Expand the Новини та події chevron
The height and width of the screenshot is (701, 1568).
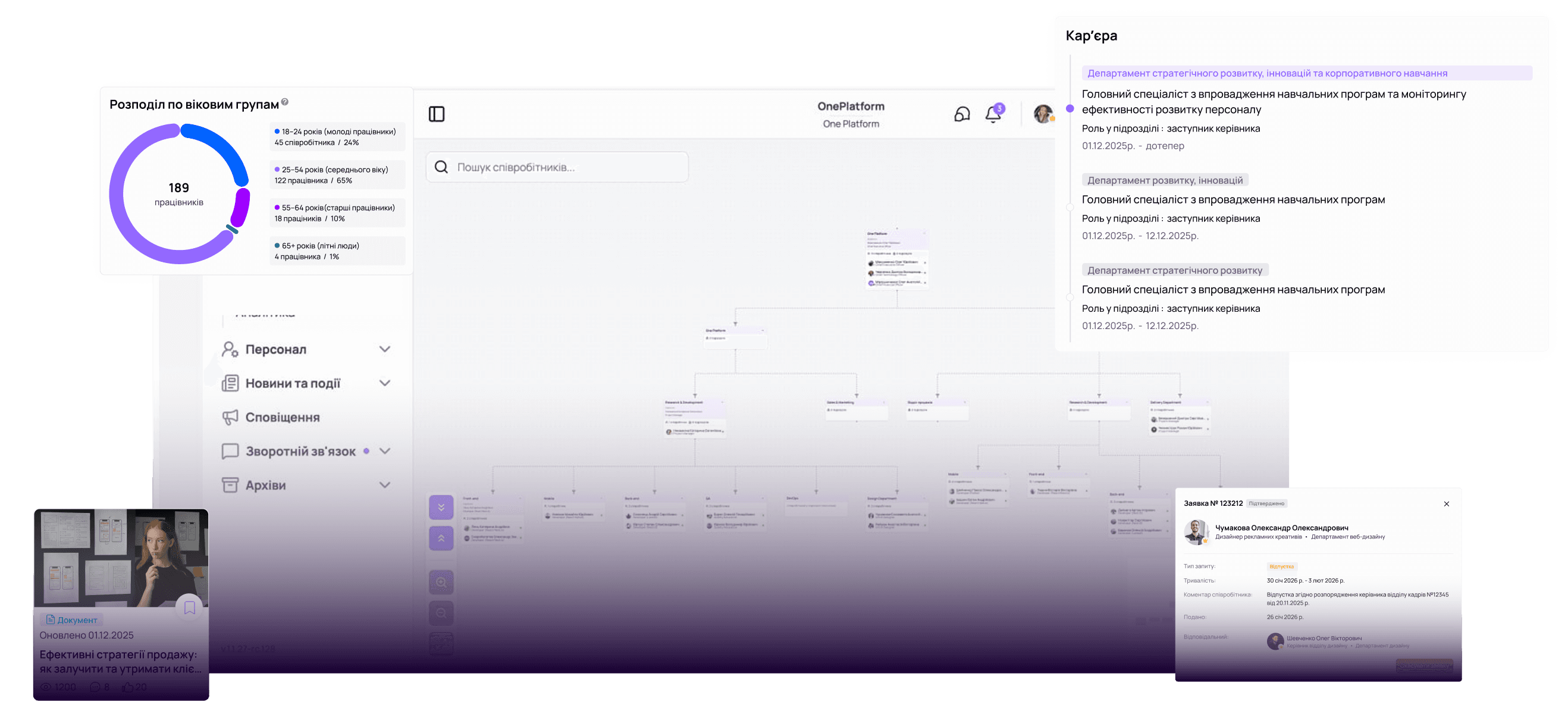click(385, 383)
